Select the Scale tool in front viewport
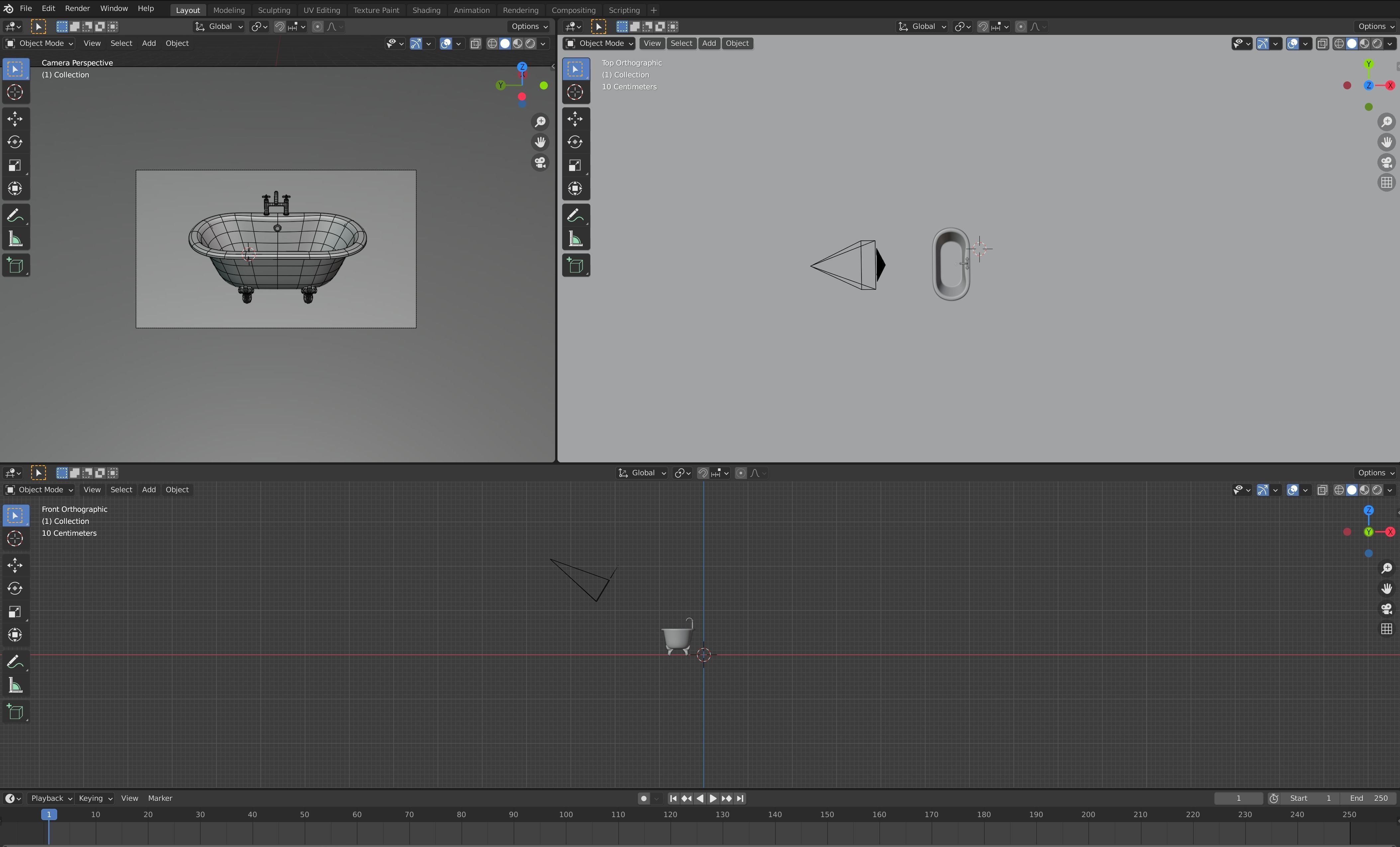This screenshot has width=1400, height=847. click(15, 612)
